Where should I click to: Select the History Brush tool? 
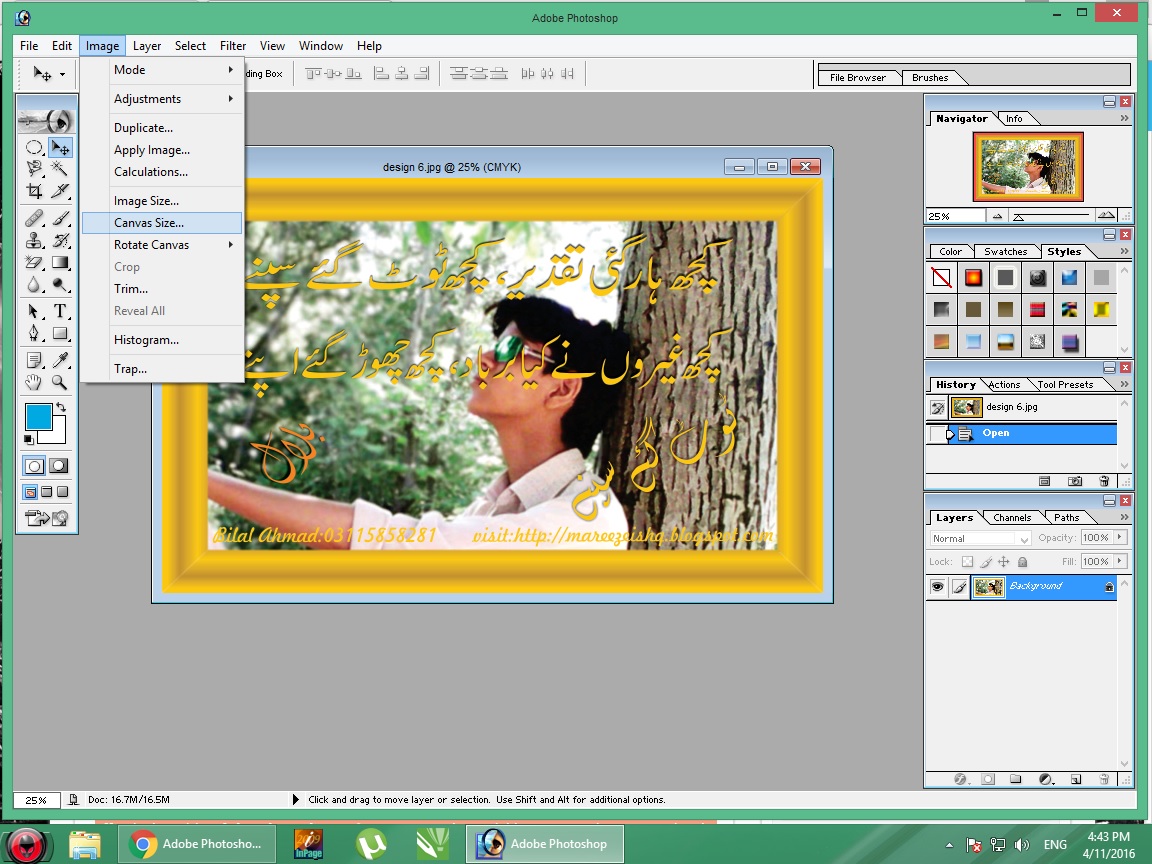click(x=60, y=240)
